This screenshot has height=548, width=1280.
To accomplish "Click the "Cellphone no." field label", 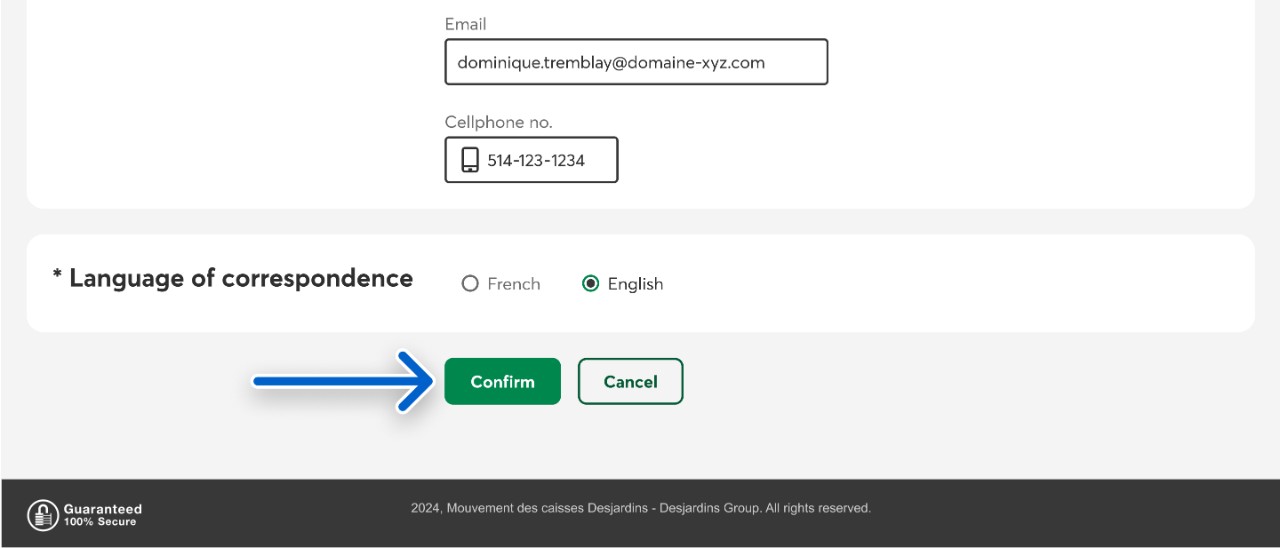I will tap(498, 122).
